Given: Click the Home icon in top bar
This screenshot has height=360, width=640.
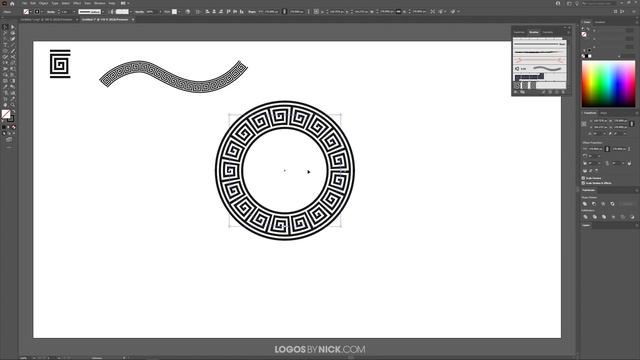Looking at the screenshot, I should click(12, 3).
